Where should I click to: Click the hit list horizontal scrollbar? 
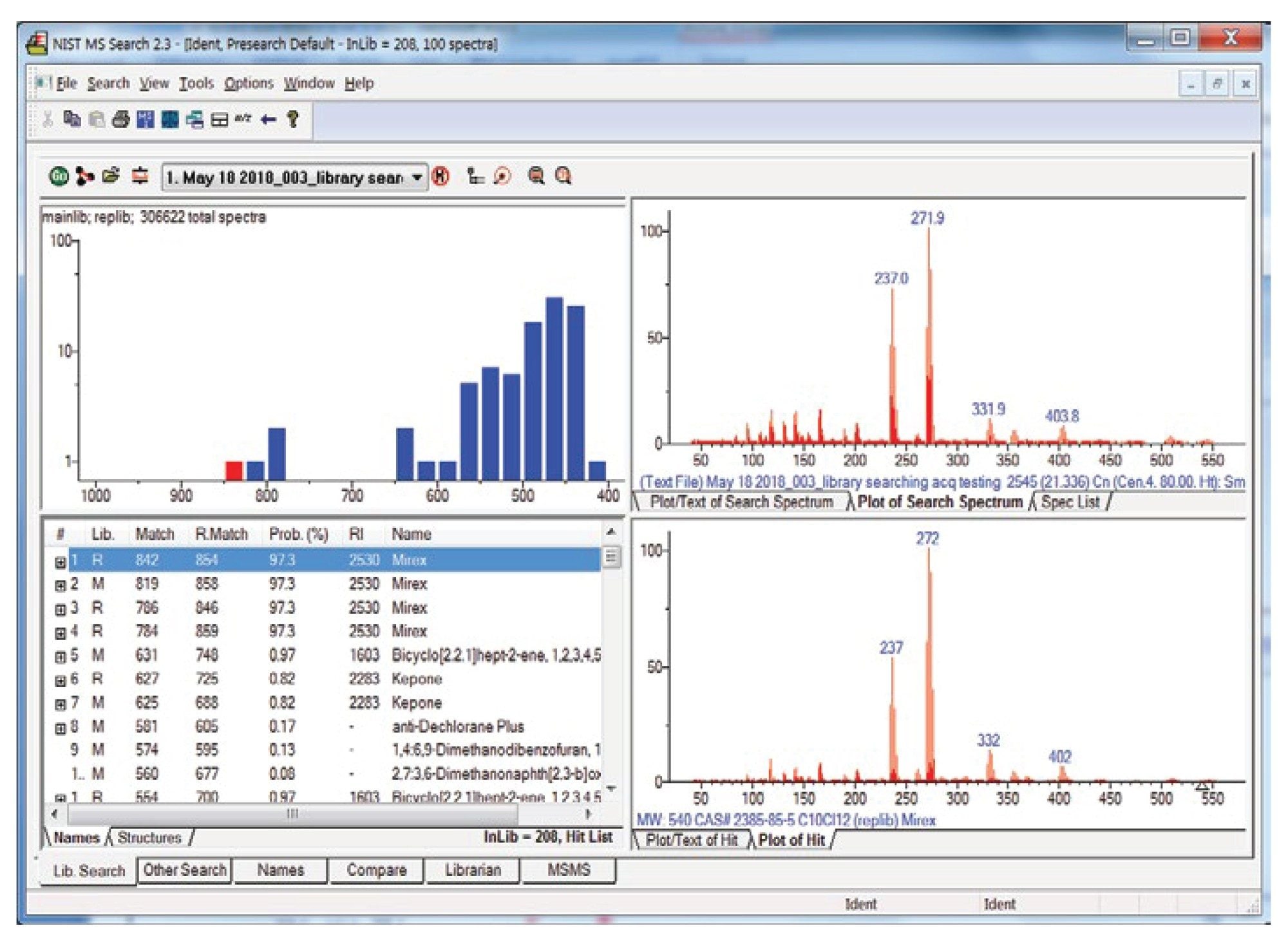(x=293, y=814)
